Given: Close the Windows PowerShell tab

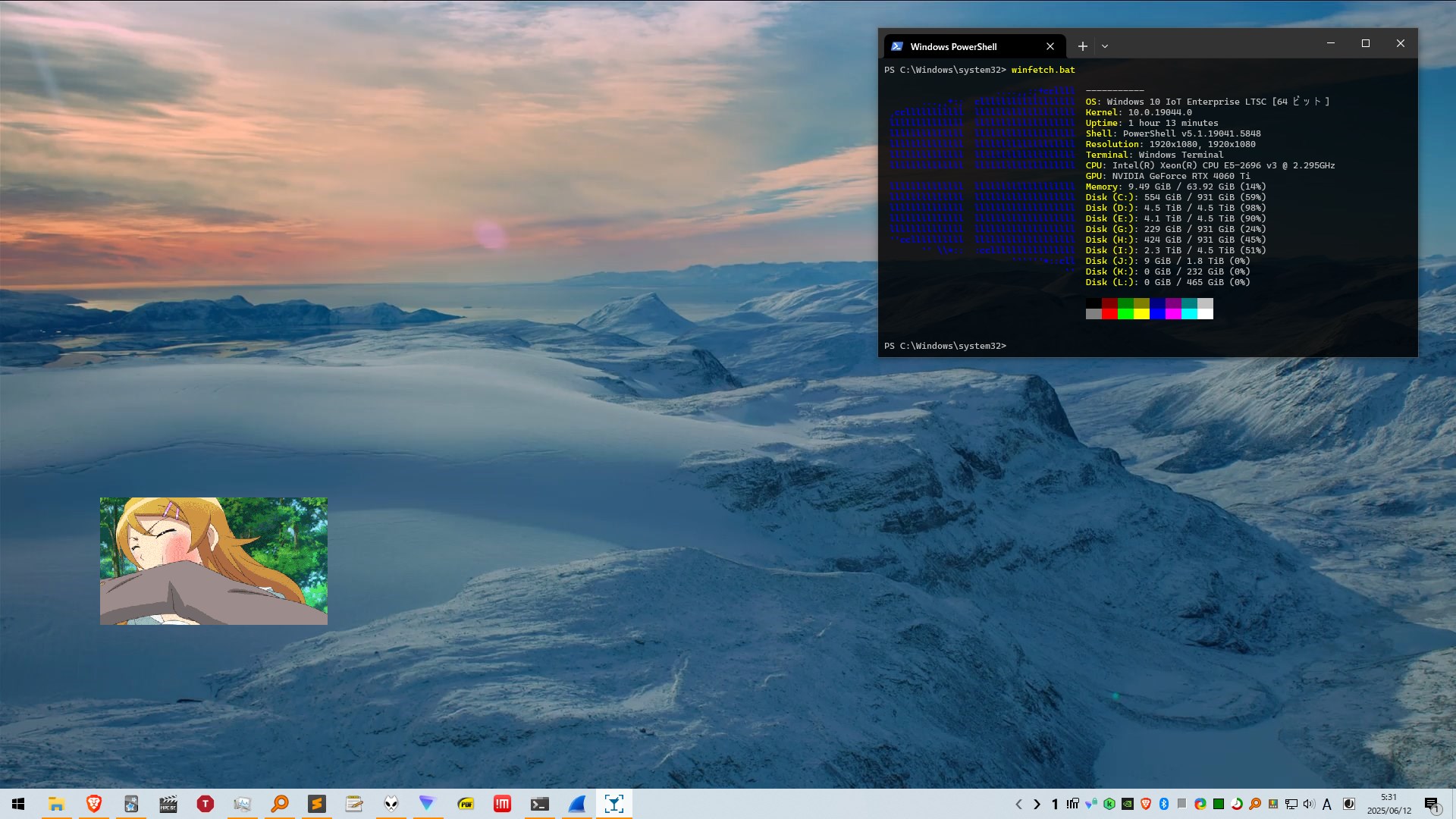Looking at the screenshot, I should click(1050, 46).
